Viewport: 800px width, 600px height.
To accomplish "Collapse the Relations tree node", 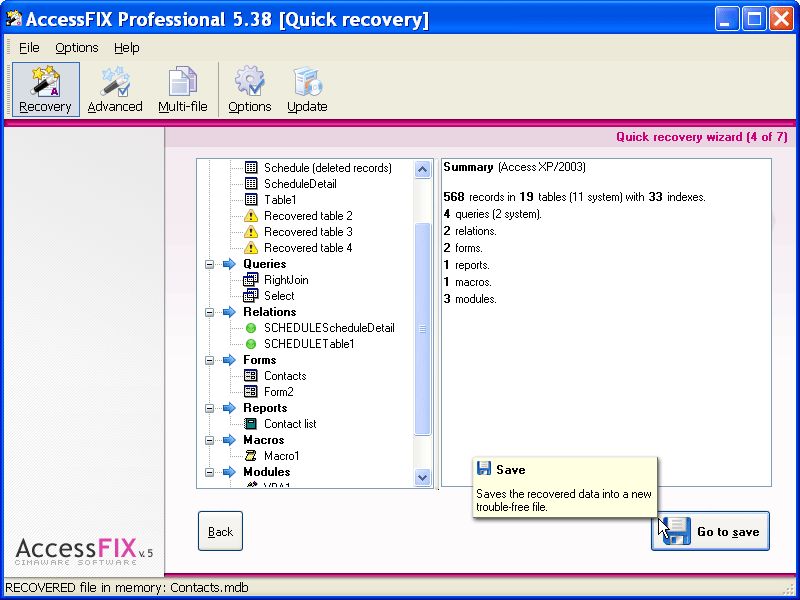I will 209,312.
